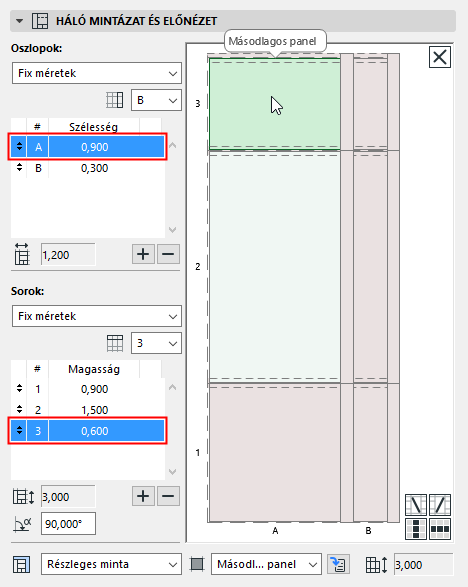Select the horizontal frame distribution icon
The height and width of the screenshot is (587, 468).
point(440,529)
